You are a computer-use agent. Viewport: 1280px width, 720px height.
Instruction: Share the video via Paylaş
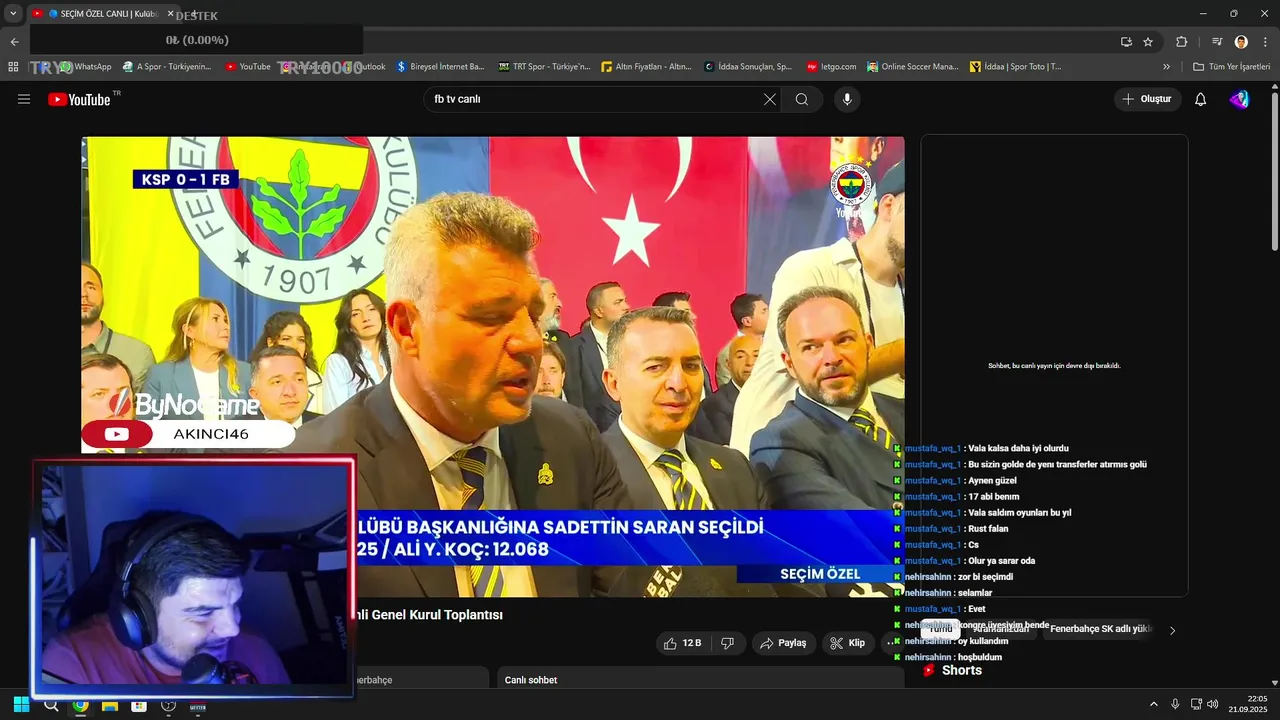783,643
